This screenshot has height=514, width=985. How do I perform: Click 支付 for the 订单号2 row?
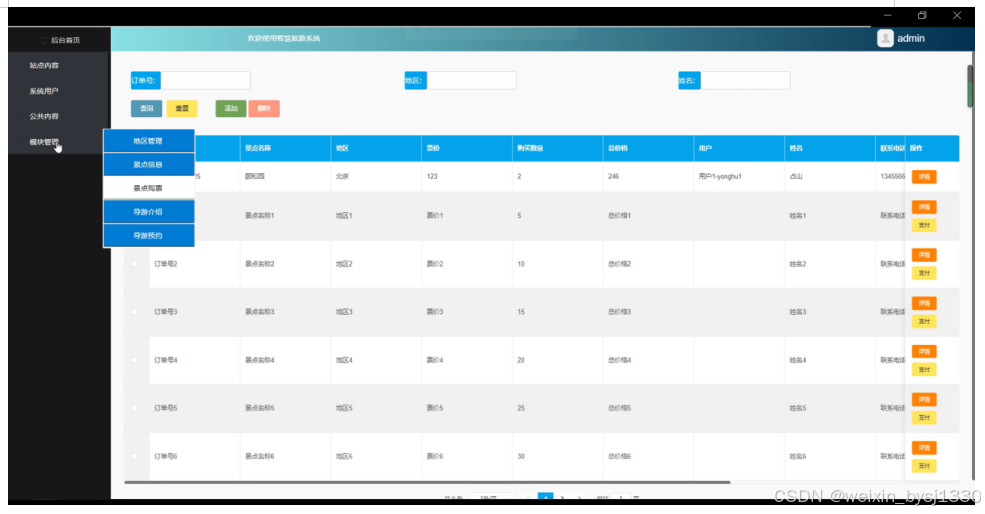[x=924, y=273]
